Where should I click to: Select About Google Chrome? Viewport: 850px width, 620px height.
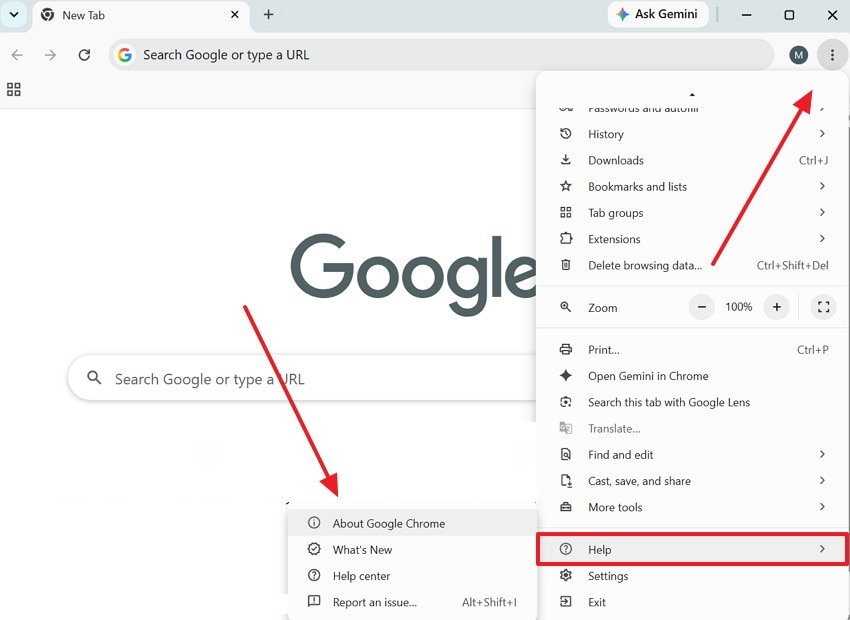tap(412, 523)
